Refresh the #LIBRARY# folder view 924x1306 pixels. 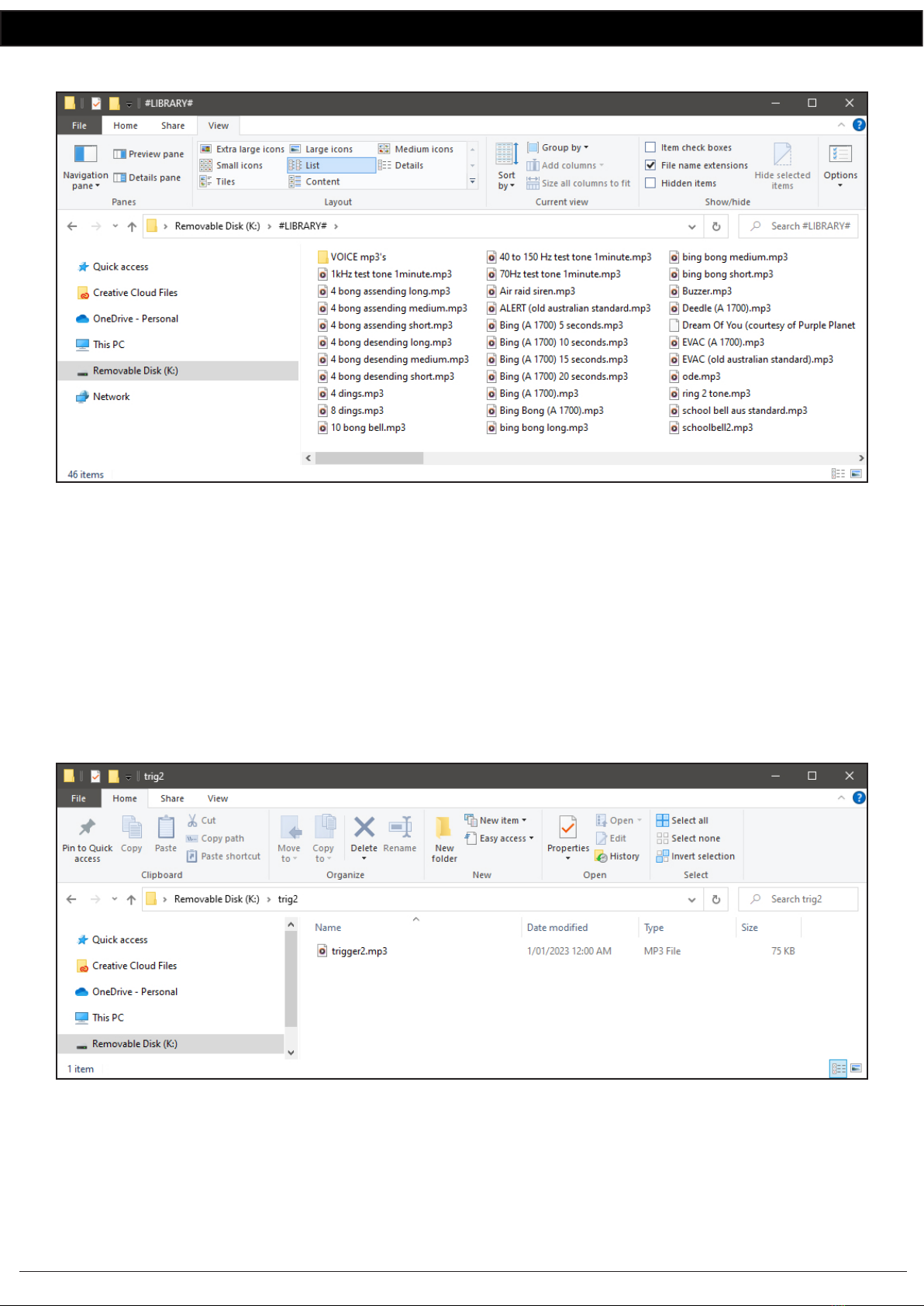(x=716, y=226)
